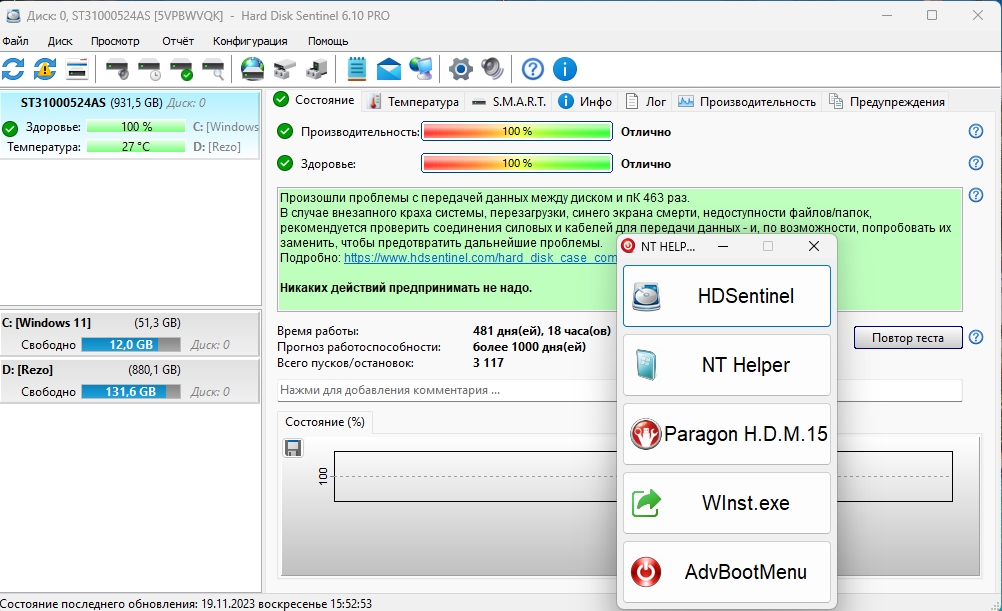Click the refresh icon with warning sign
Viewport: 1002px width, 611px height.
coord(45,69)
